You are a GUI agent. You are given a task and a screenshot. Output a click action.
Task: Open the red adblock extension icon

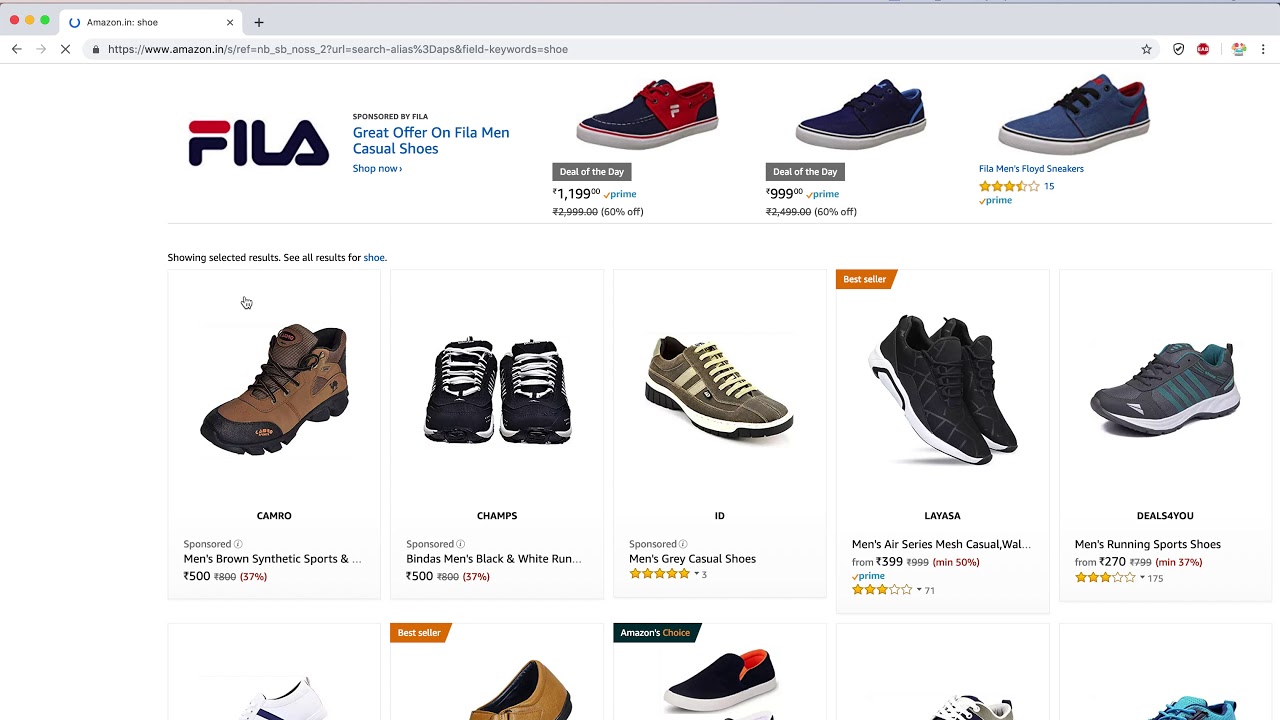[x=1203, y=49]
